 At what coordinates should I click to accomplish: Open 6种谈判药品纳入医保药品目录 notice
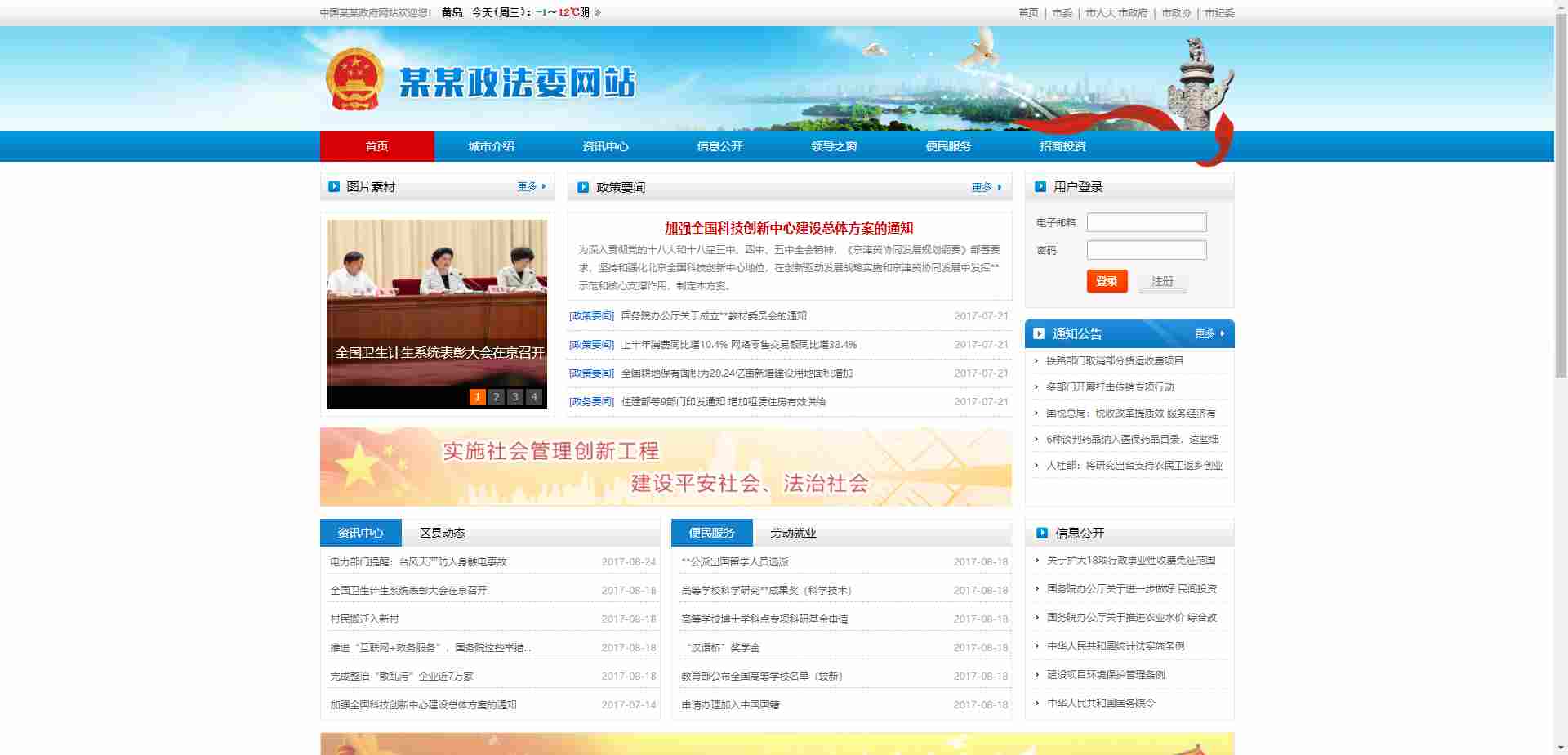(x=1133, y=439)
